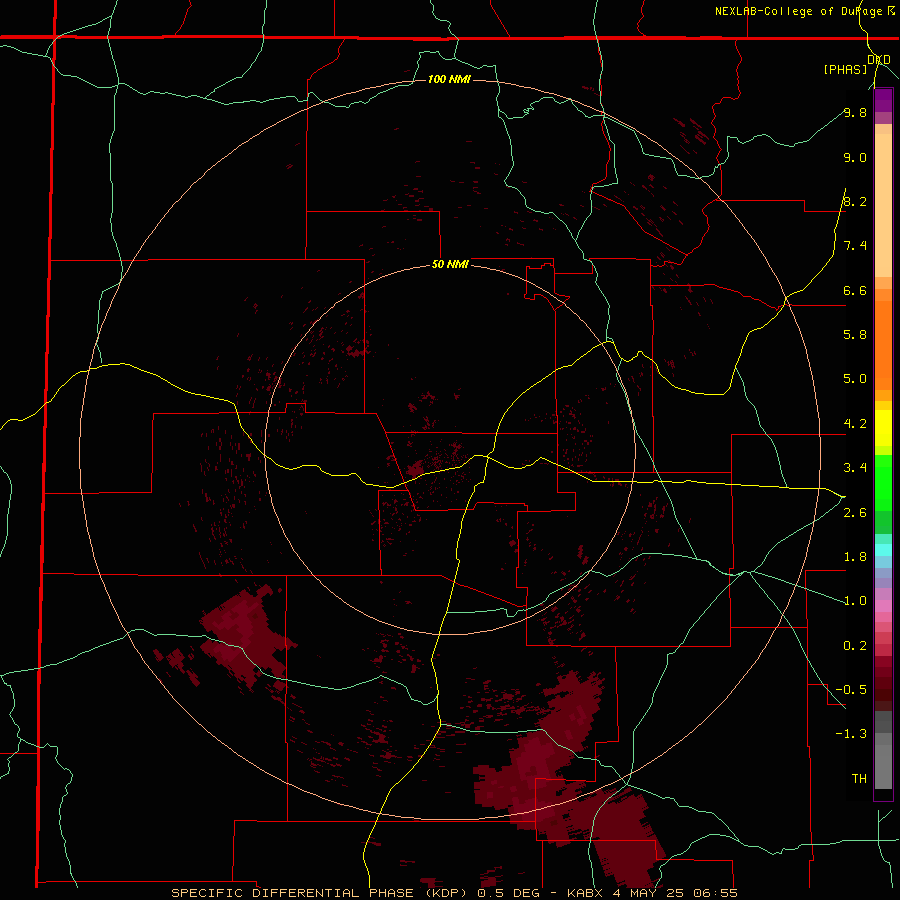This screenshot has width=900, height=900.
Task: Click the Specific Differential Phase caption text
Action: pyautogui.click(x=455, y=893)
